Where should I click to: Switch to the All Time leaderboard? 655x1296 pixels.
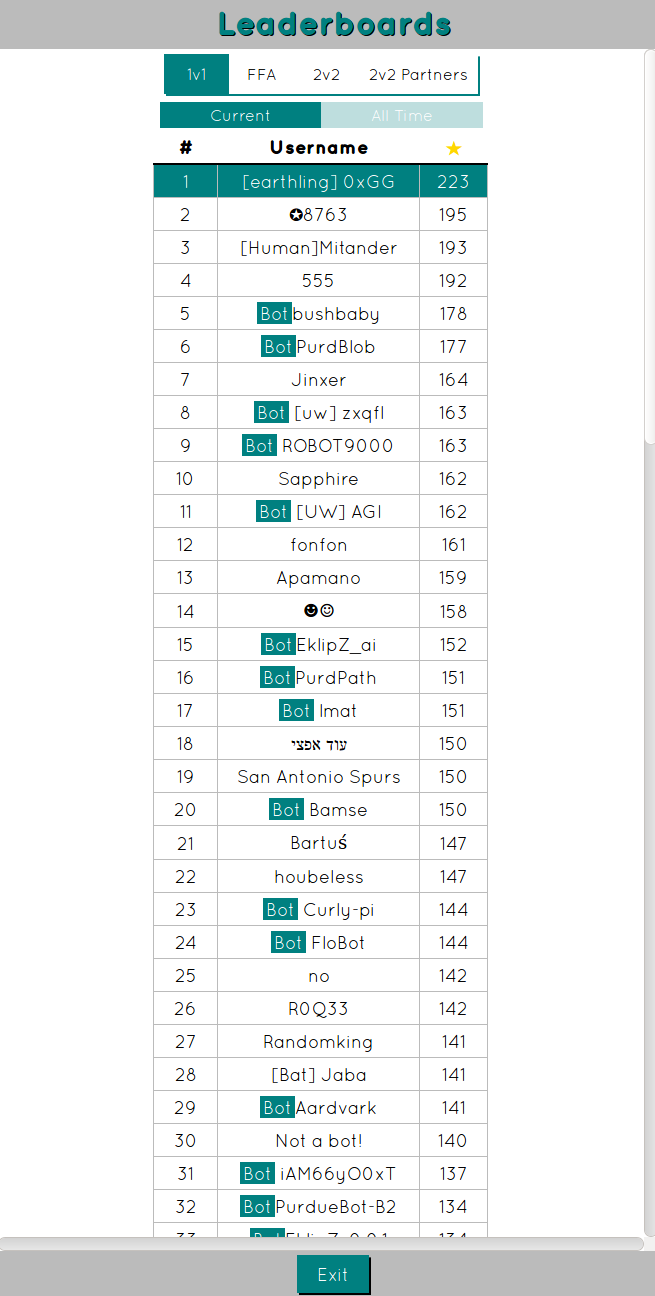(402, 116)
